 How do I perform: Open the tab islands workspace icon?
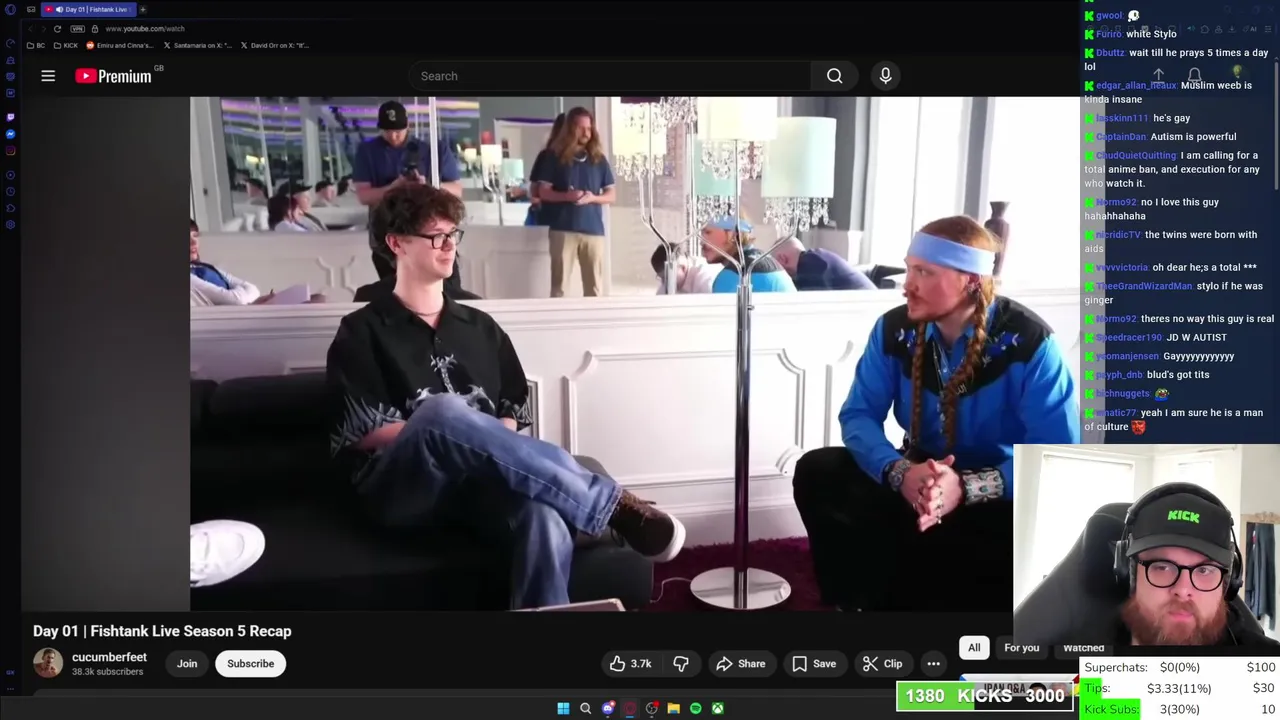point(31,9)
